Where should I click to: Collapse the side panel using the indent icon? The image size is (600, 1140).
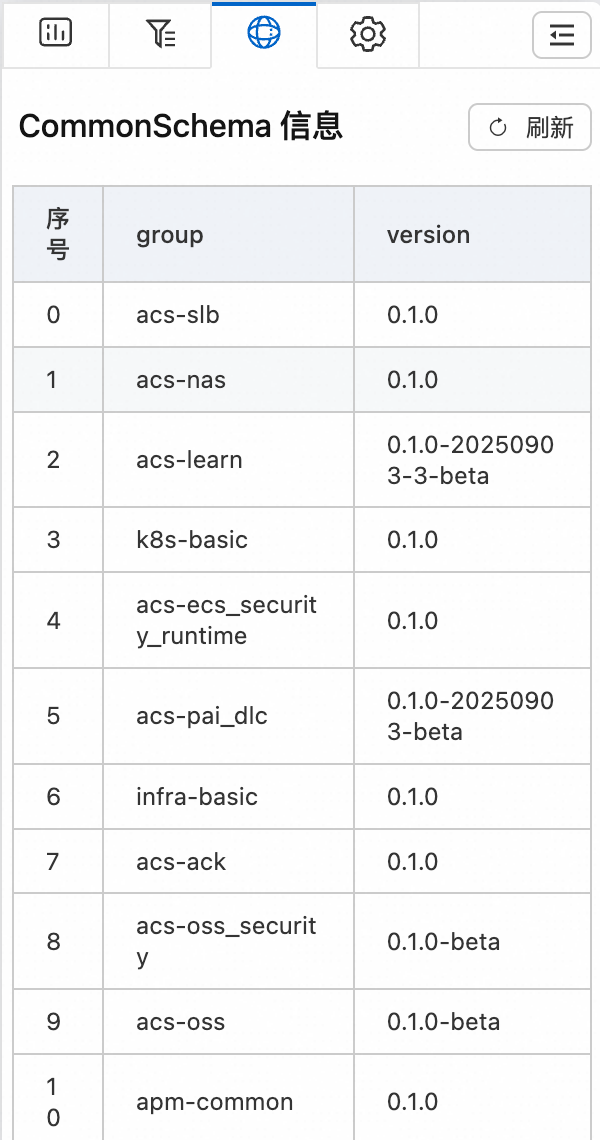[x=562, y=35]
